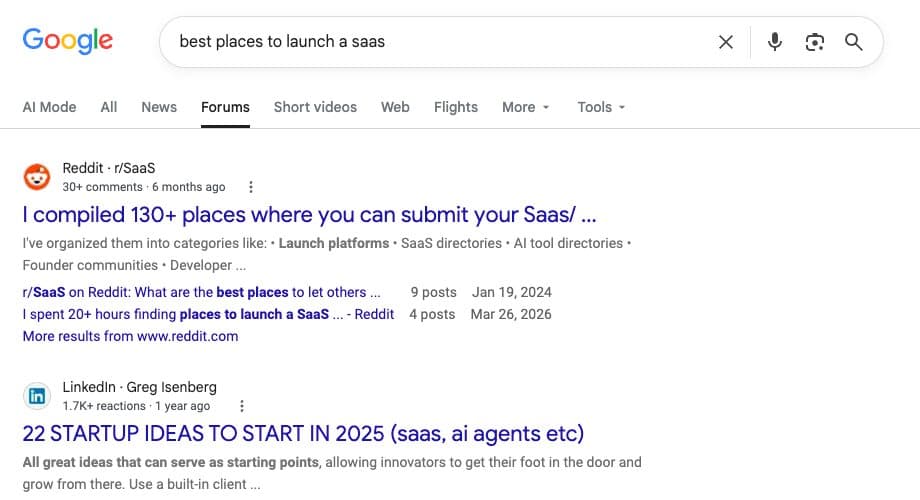Open Google Lens image search icon

pyautogui.click(x=814, y=42)
